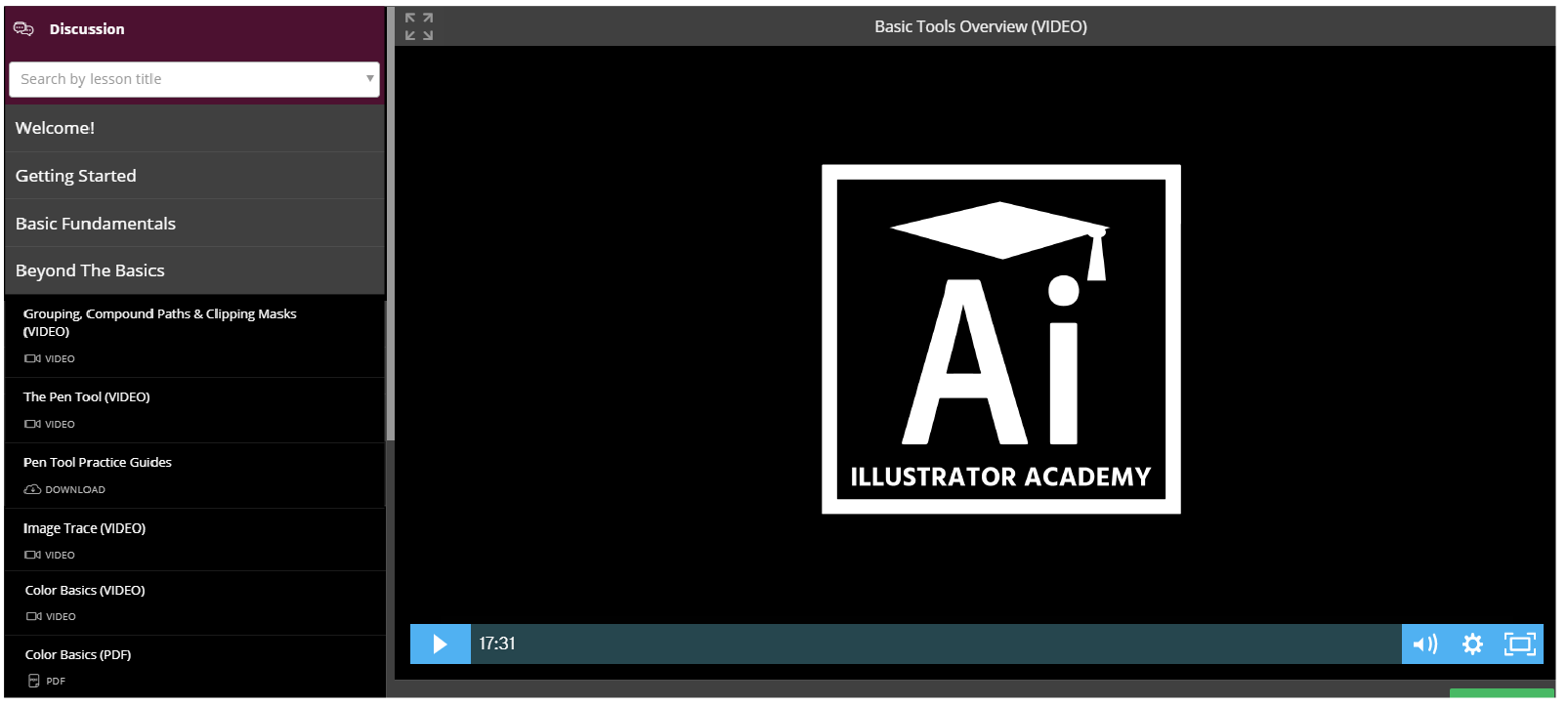This screenshot has width=1568, height=706.
Task: Click the 17:31 video duration text
Action: click(x=497, y=644)
